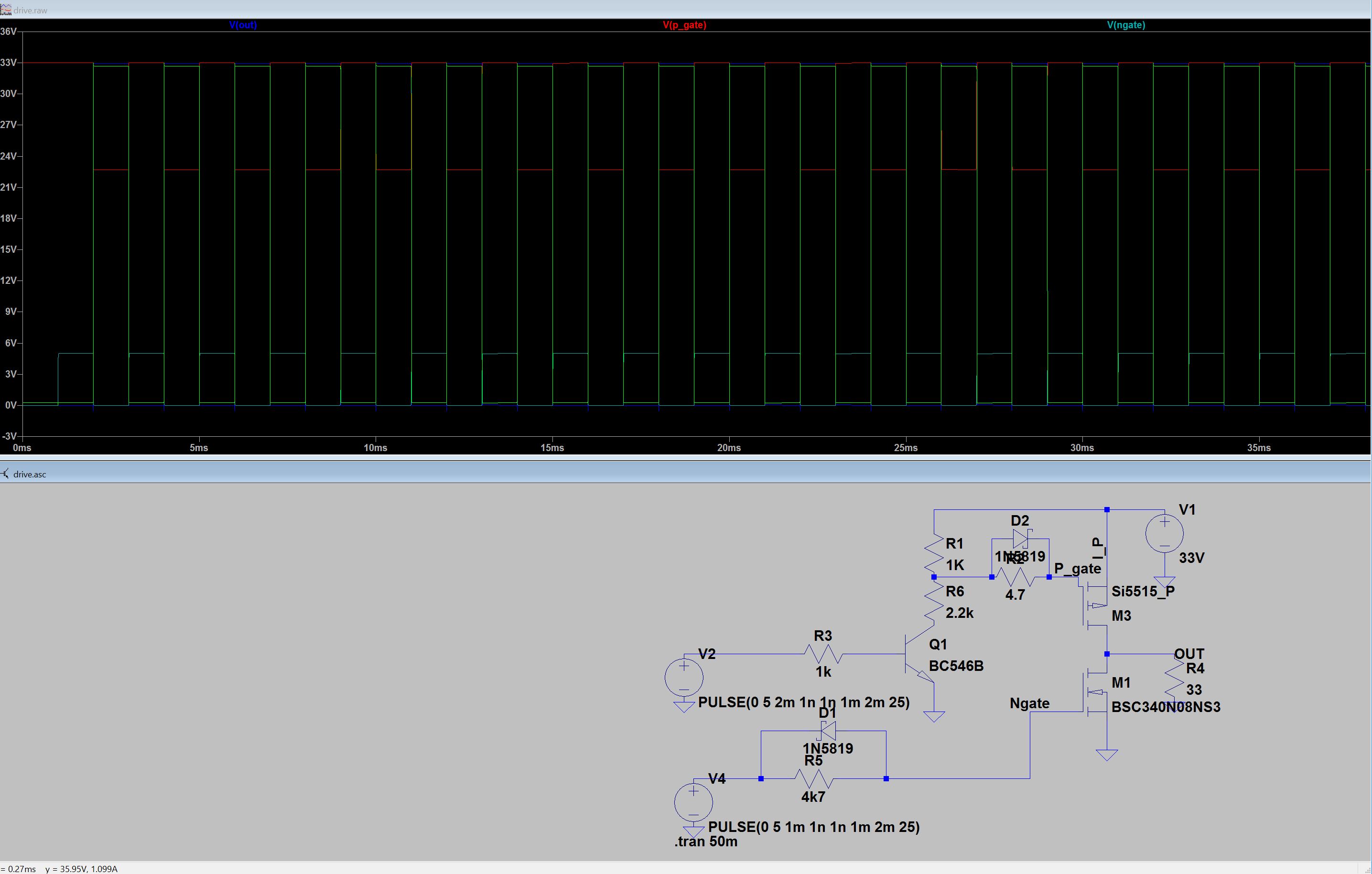Click PULSE(0 5 1m 1n 1n 1m 2m 25) text
The image size is (1372, 874).
click(814, 827)
